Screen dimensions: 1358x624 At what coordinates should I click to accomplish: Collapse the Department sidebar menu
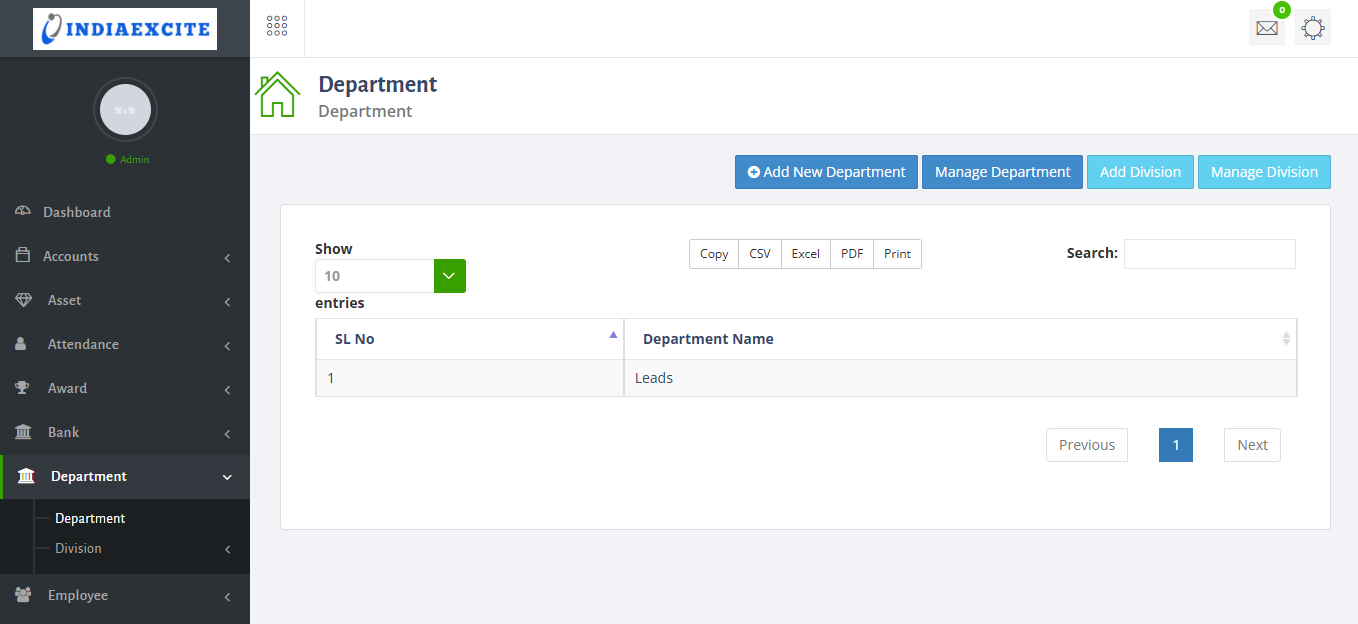88,476
